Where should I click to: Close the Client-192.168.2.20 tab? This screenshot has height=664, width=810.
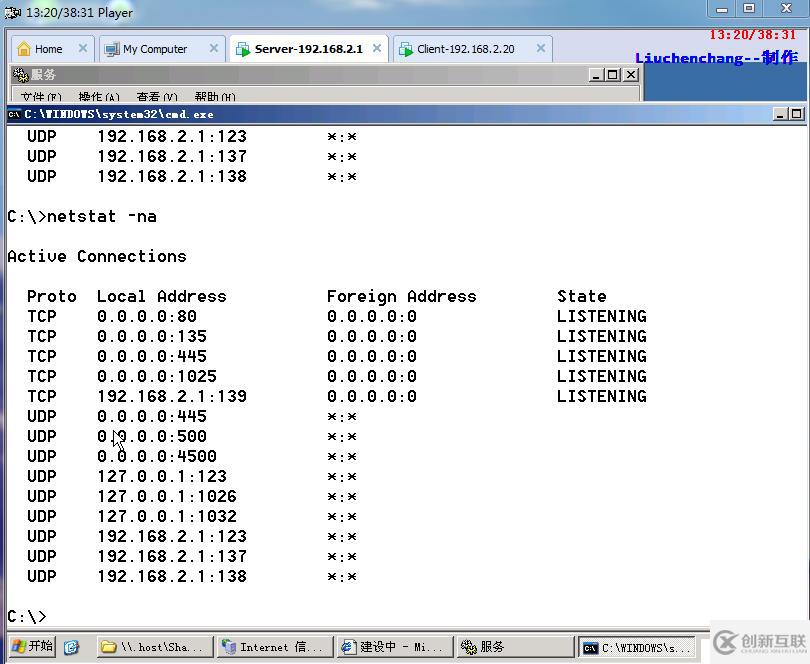[x=541, y=49]
